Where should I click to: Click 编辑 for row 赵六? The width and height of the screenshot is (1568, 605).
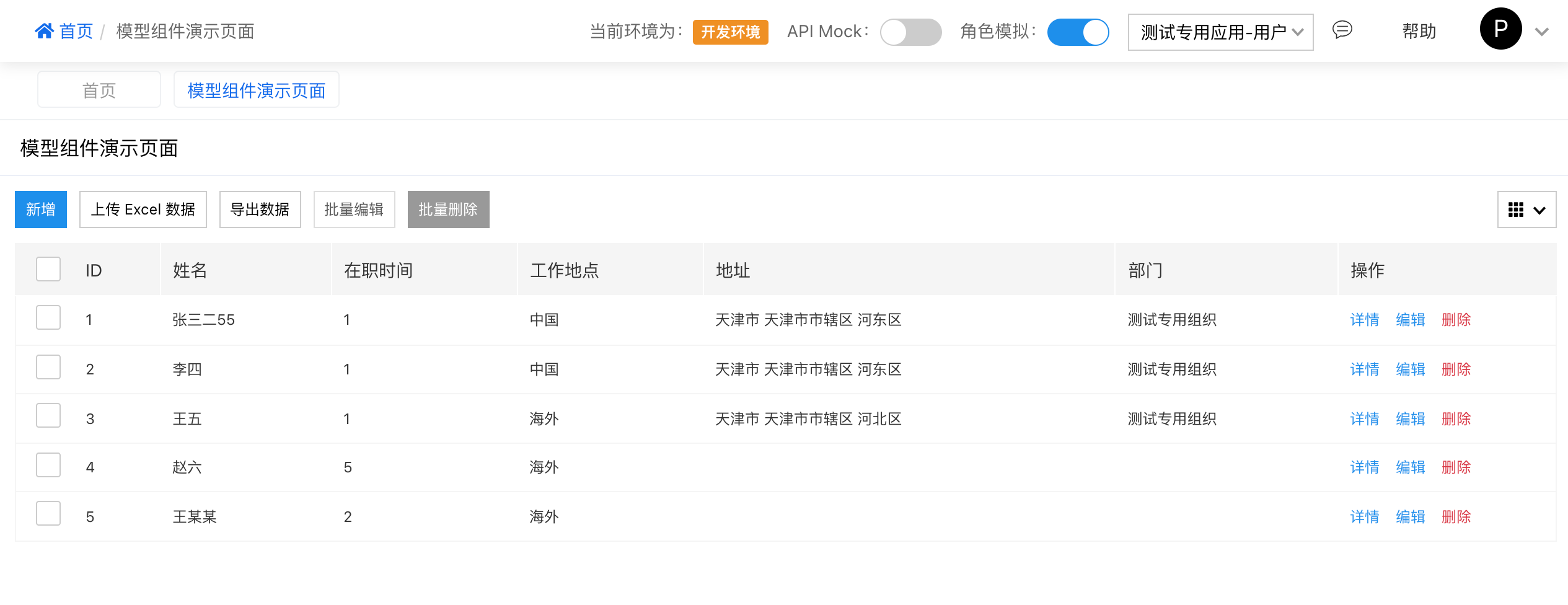tap(1411, 467)
